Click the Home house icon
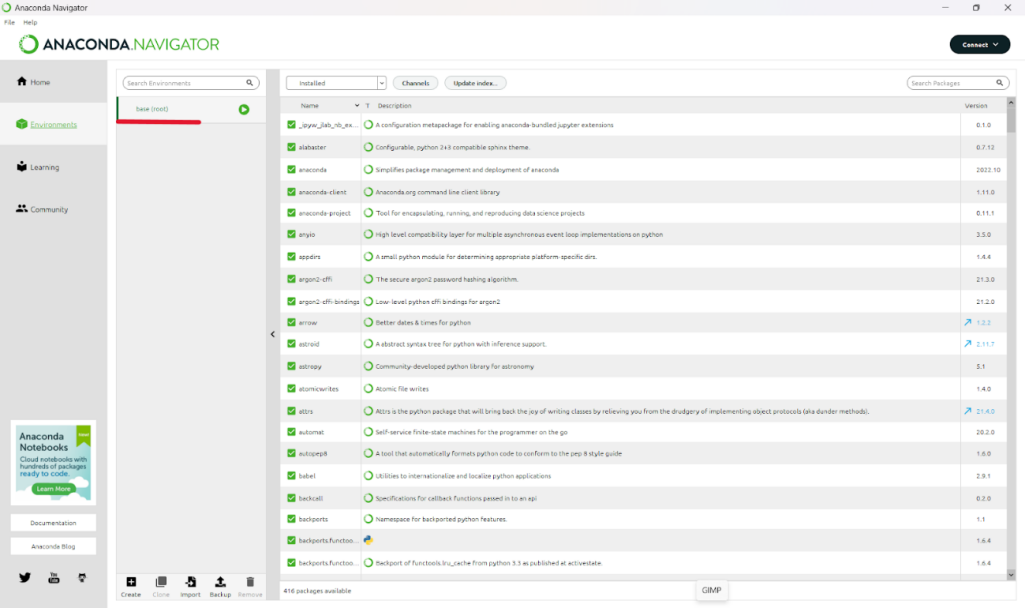 pos(22,82)
